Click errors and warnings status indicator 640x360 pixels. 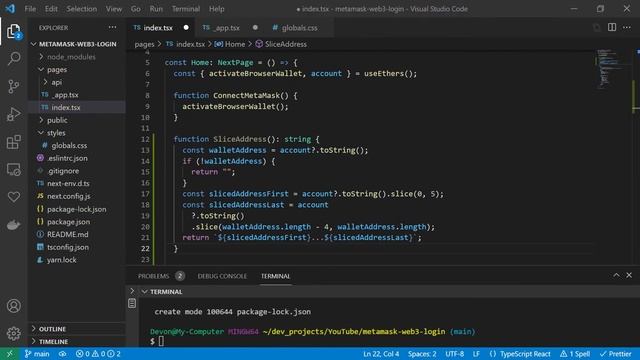coord(98,354)
